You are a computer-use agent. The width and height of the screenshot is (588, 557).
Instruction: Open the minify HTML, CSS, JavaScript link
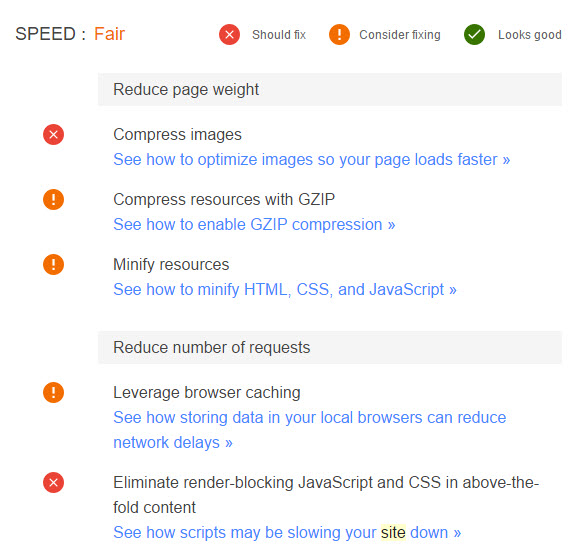(x=285, y=290)
